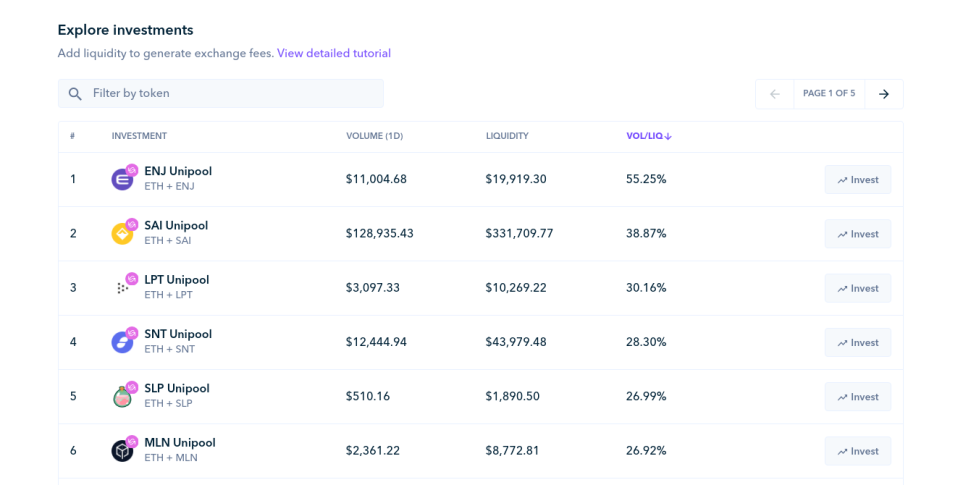Click the $43,979.48 liquidity value

pyautogui.click(x=516, y=343)
